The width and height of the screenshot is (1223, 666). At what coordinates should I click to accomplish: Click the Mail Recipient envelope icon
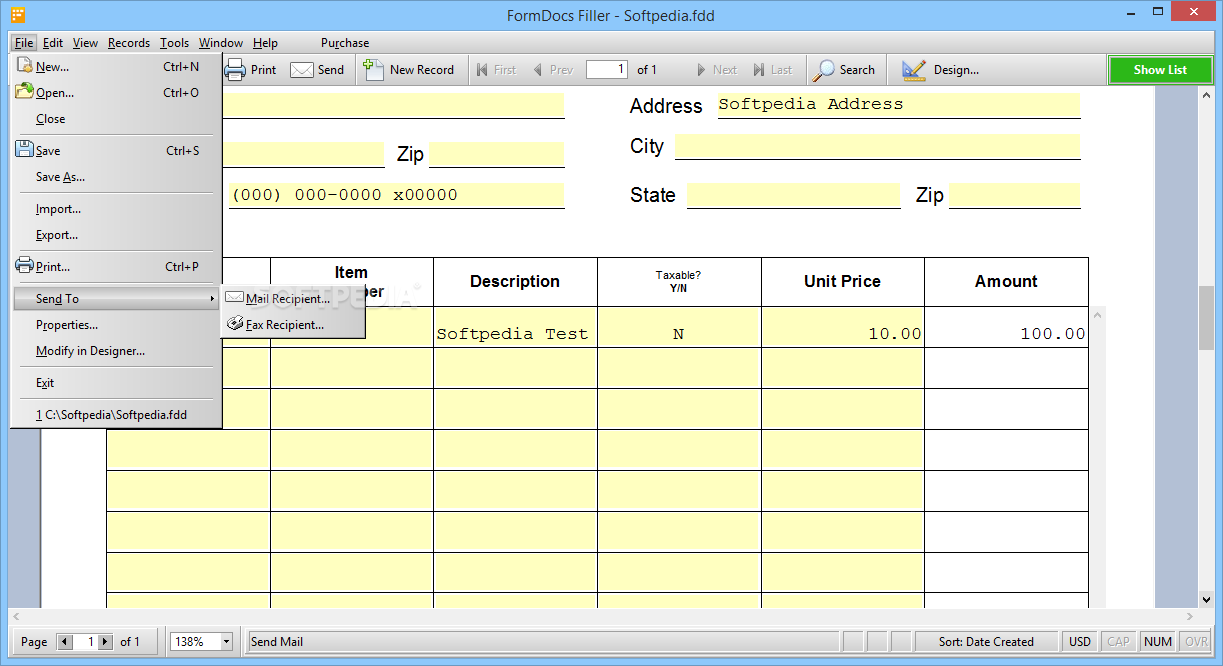235,298
